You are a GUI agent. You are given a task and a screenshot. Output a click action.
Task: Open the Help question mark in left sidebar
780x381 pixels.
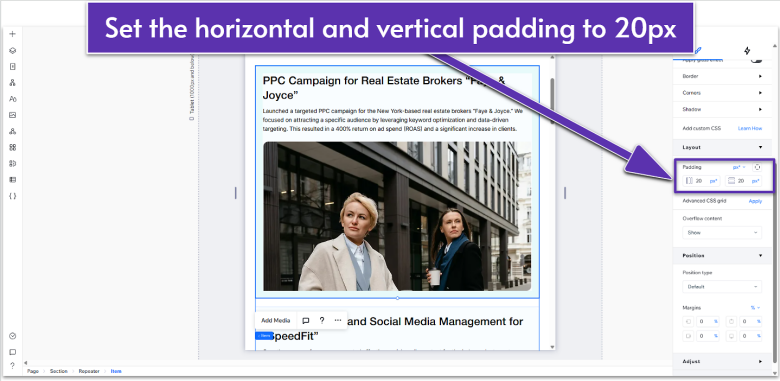click(13, 366)
